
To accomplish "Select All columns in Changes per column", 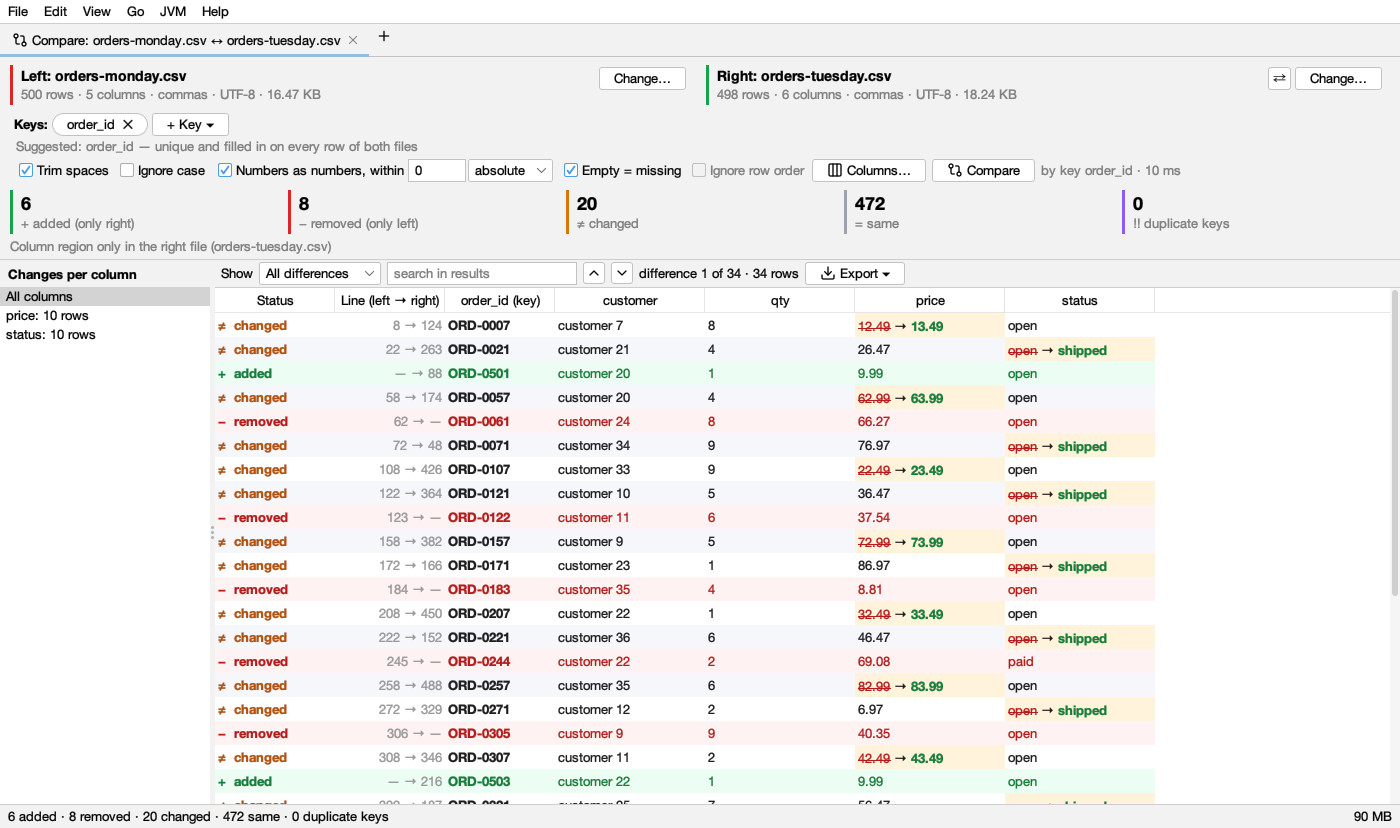I will [105, 296].
